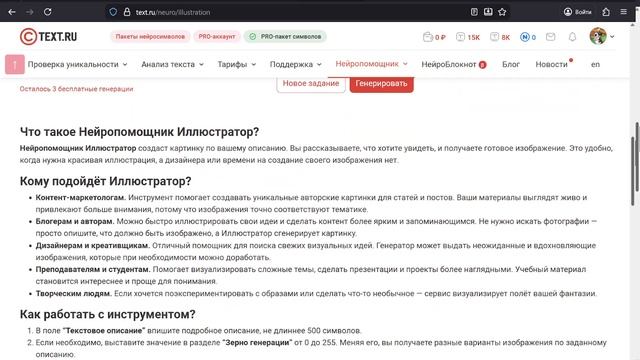Open the wallet balance 0 ₽ icon

click(x=434, y=37)
